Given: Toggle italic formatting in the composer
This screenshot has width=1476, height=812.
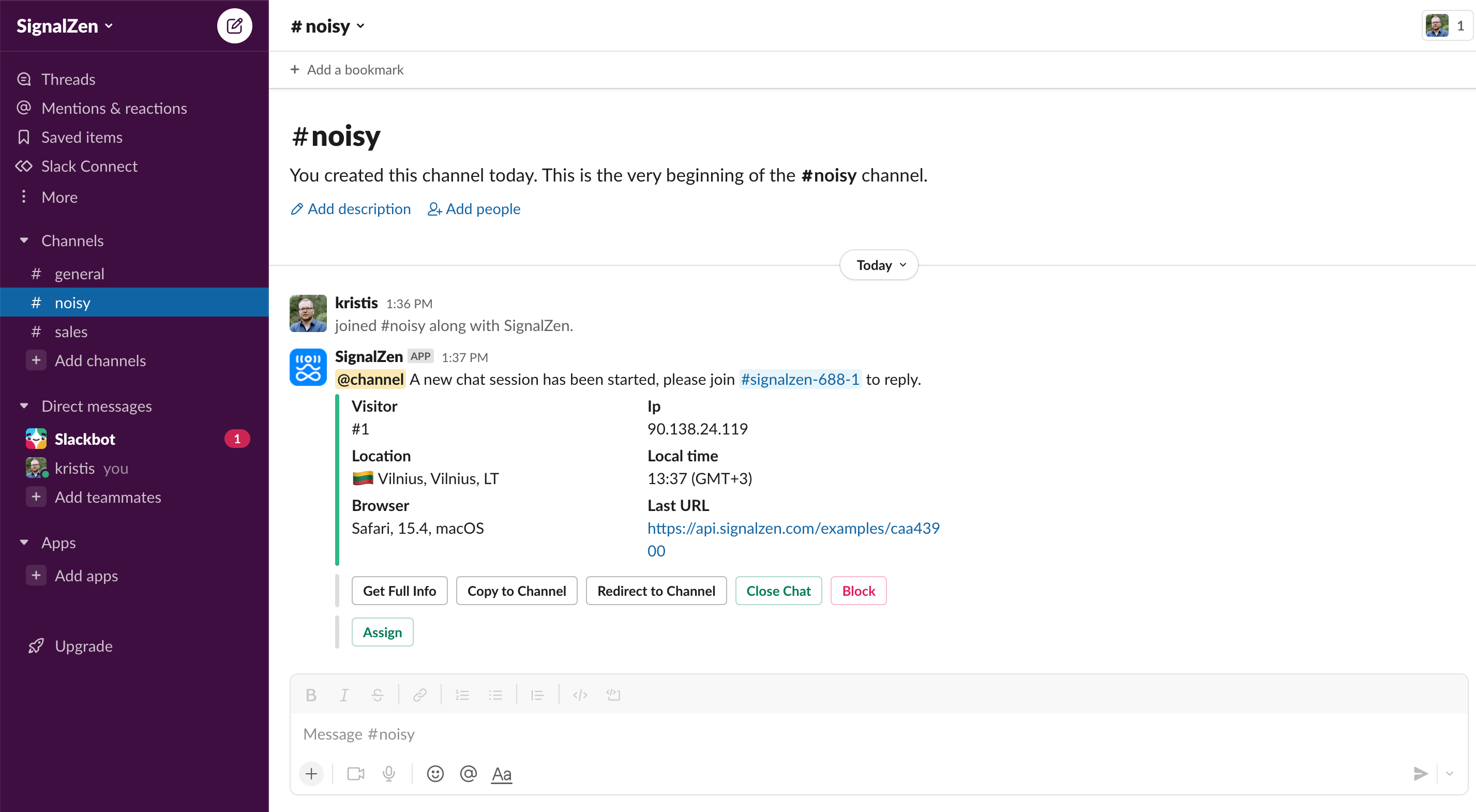Looking at the screenshot, I should (x=344, y=695).
